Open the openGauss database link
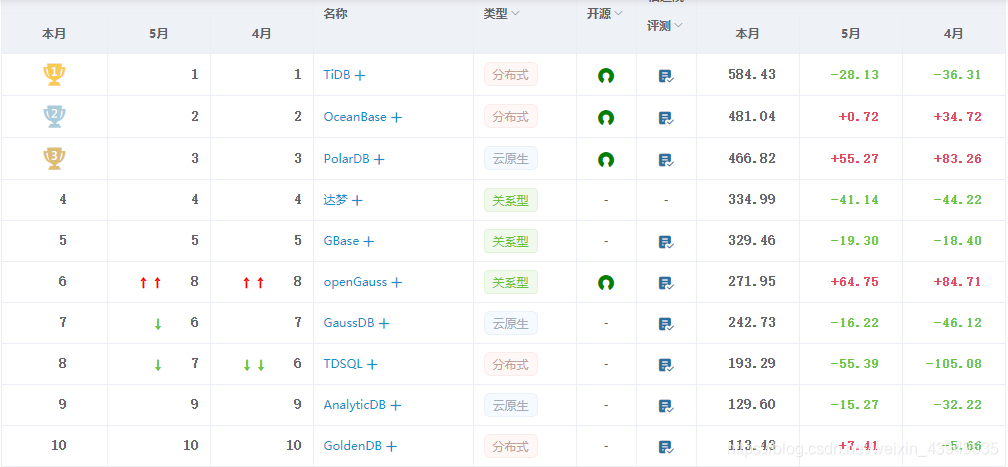 click(x=355, y=282)
